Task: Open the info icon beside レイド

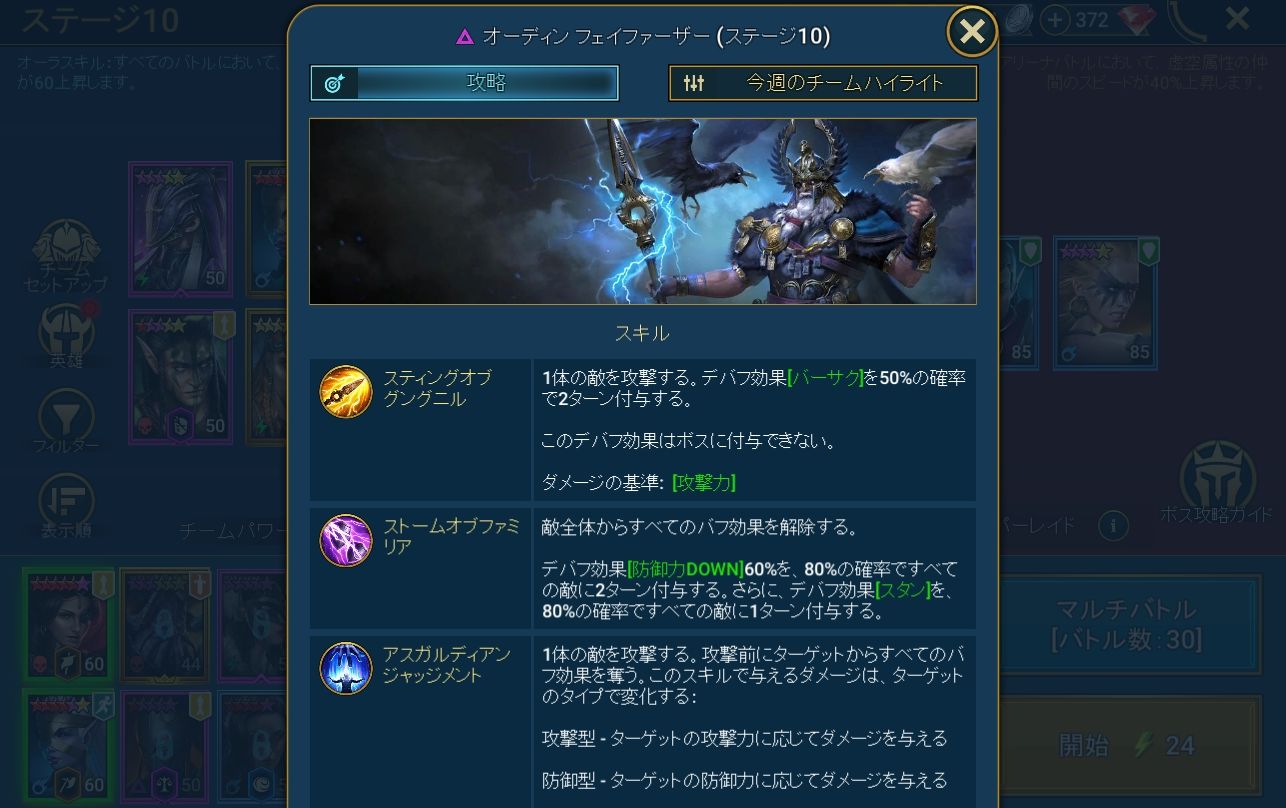Action: tap(1113, 525)
